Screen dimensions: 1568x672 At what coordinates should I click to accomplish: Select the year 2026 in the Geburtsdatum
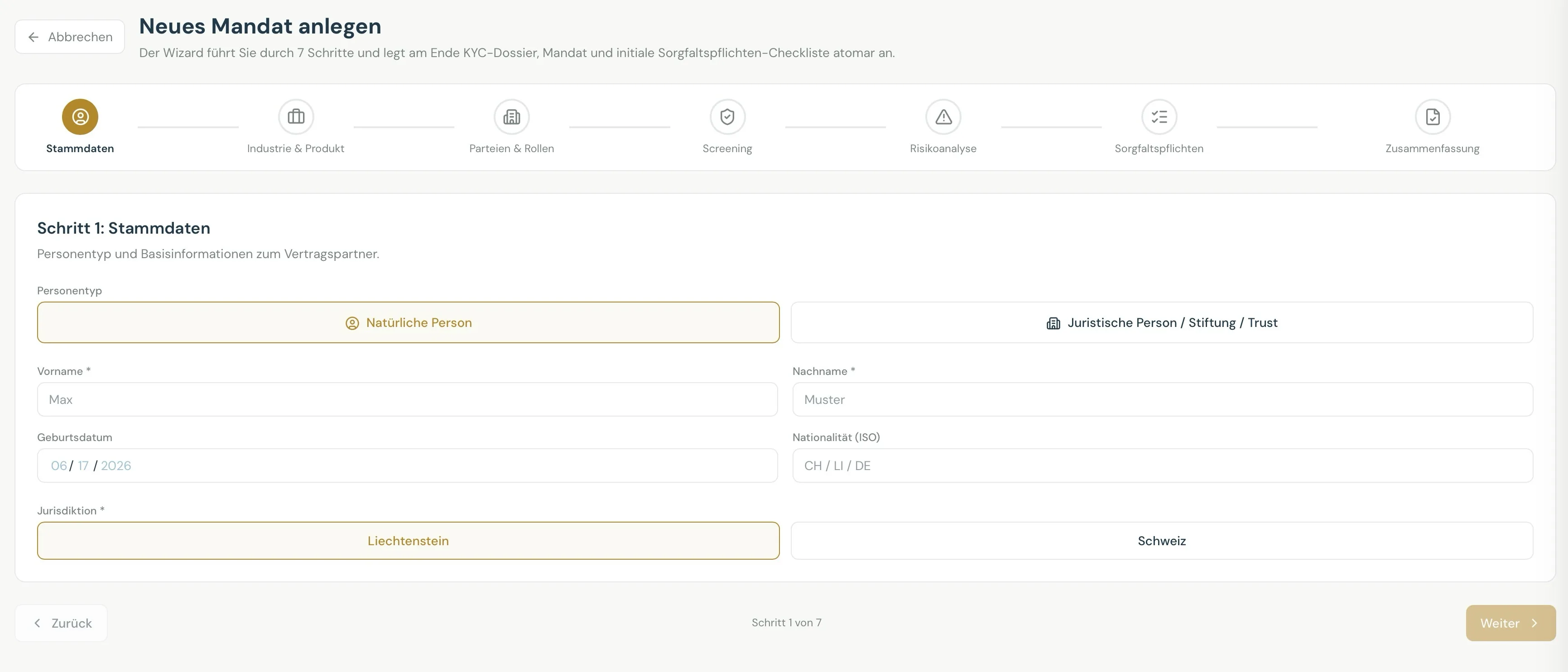pyautogui.click(x=115, y=466)
